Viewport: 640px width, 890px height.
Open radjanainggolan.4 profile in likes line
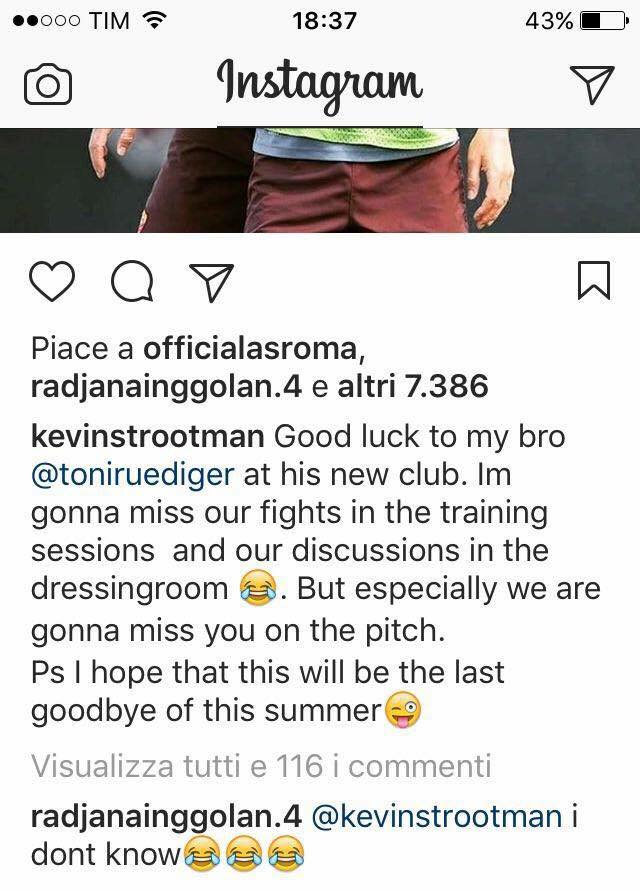pyautogui.click(x=166, y=386)
